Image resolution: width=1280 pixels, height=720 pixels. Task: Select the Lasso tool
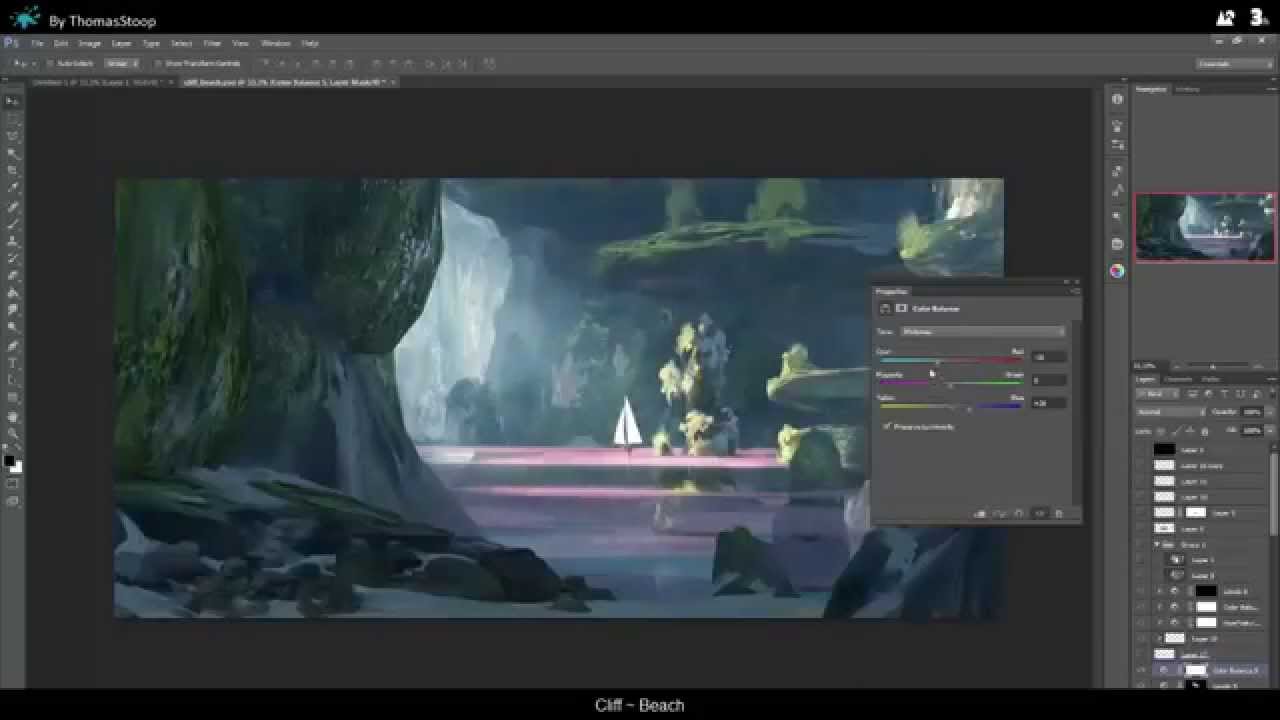click(x=12, y=136)
